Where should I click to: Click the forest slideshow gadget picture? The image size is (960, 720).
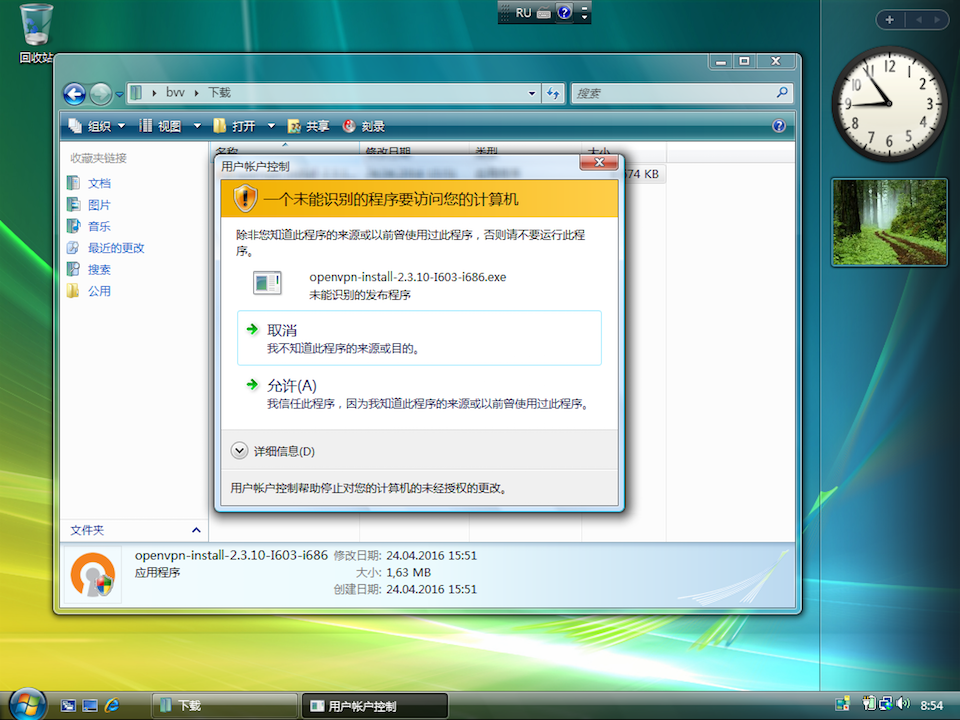890,222
